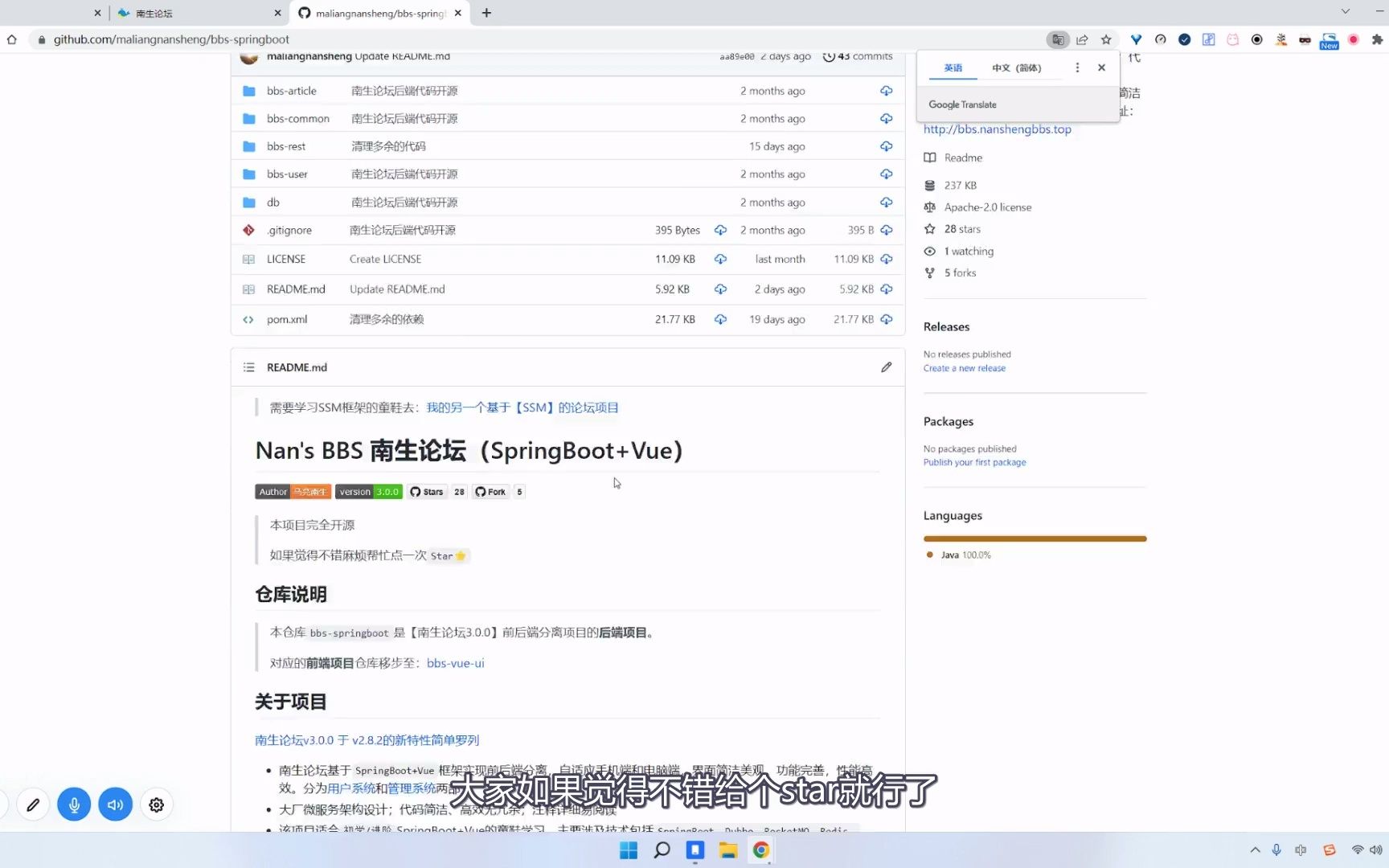
Task: Open README table of contents list icon
Action: [x=249, y=367]
